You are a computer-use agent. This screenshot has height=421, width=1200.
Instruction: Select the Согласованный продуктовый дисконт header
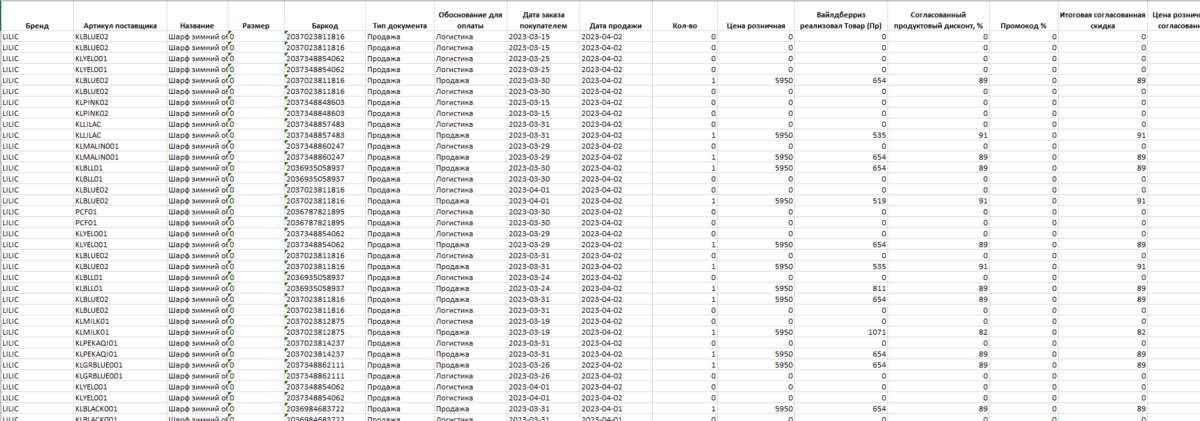point(940,17)
